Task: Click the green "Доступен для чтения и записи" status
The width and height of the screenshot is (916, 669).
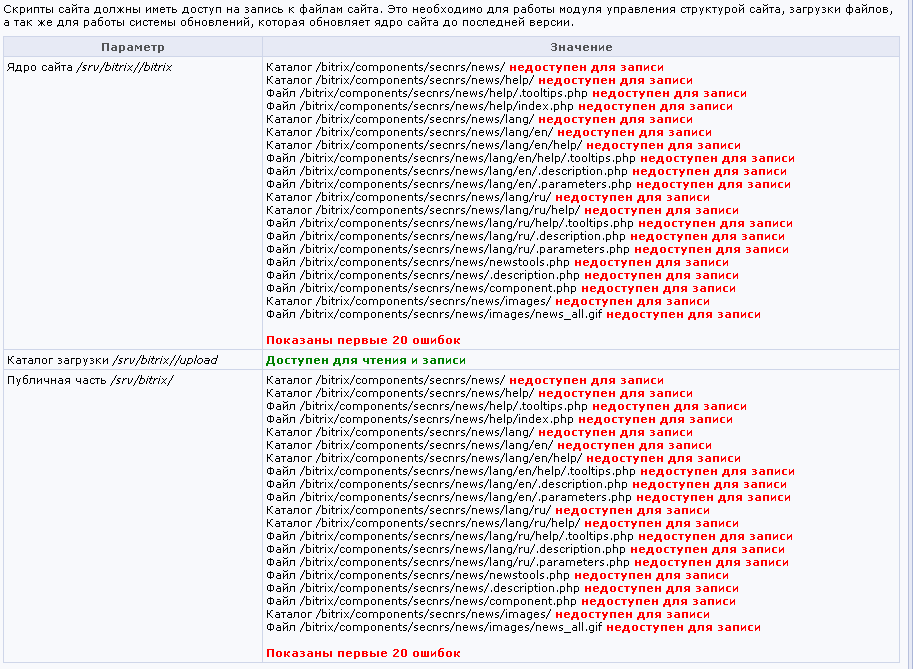Action: pos(366,360)
